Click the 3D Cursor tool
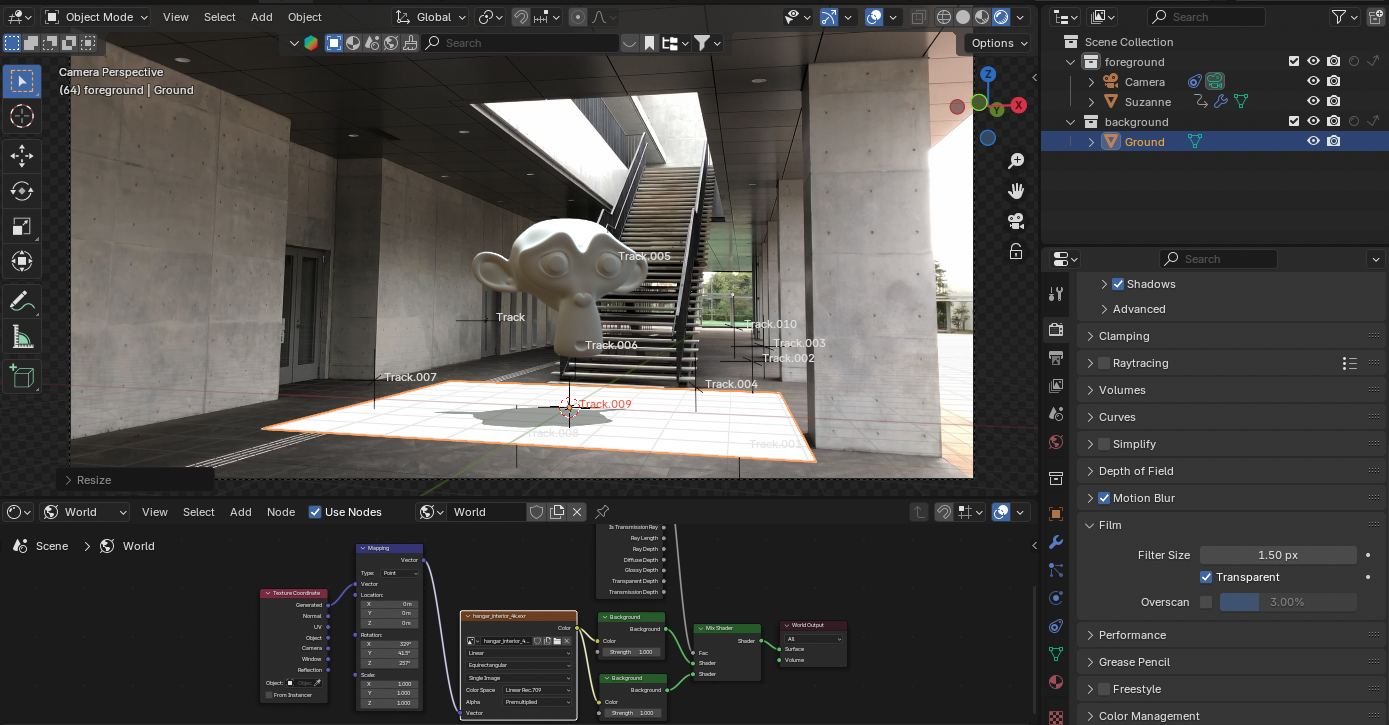1389x725 pixels. pyautogui.click(x=21, y=117)
